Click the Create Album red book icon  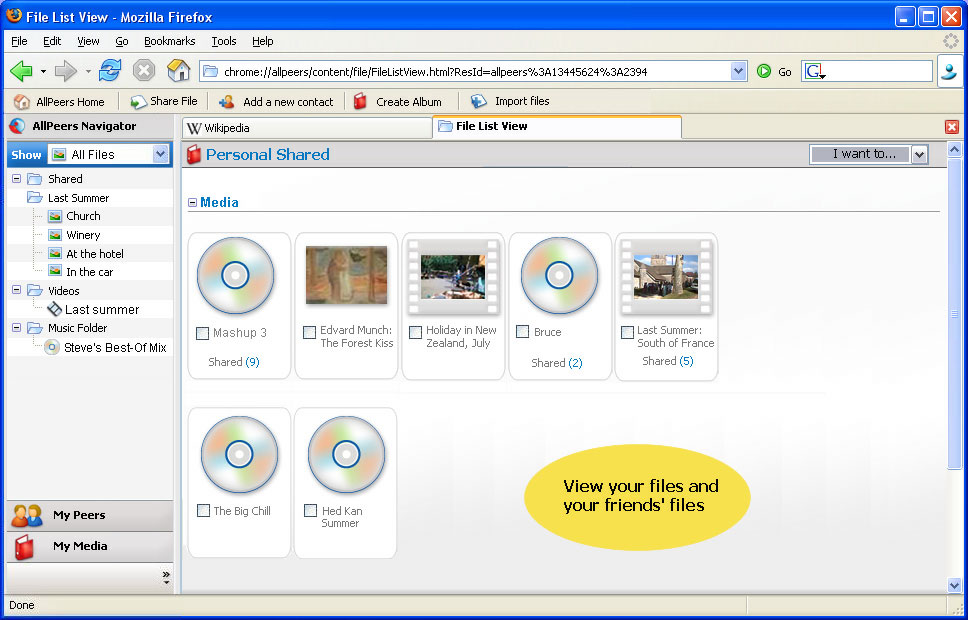[361, 101]
